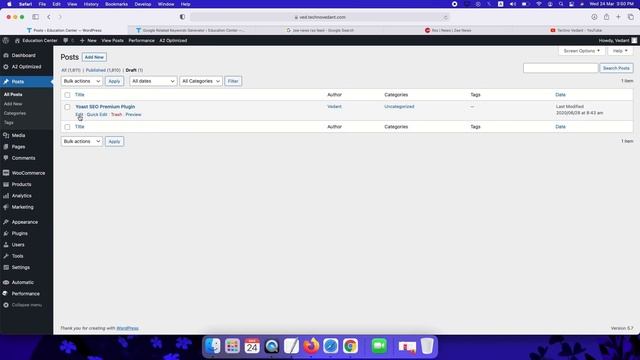Collapse the admin sidebar menu
This screenshot has height=360, width=640.
click(27, 305)
